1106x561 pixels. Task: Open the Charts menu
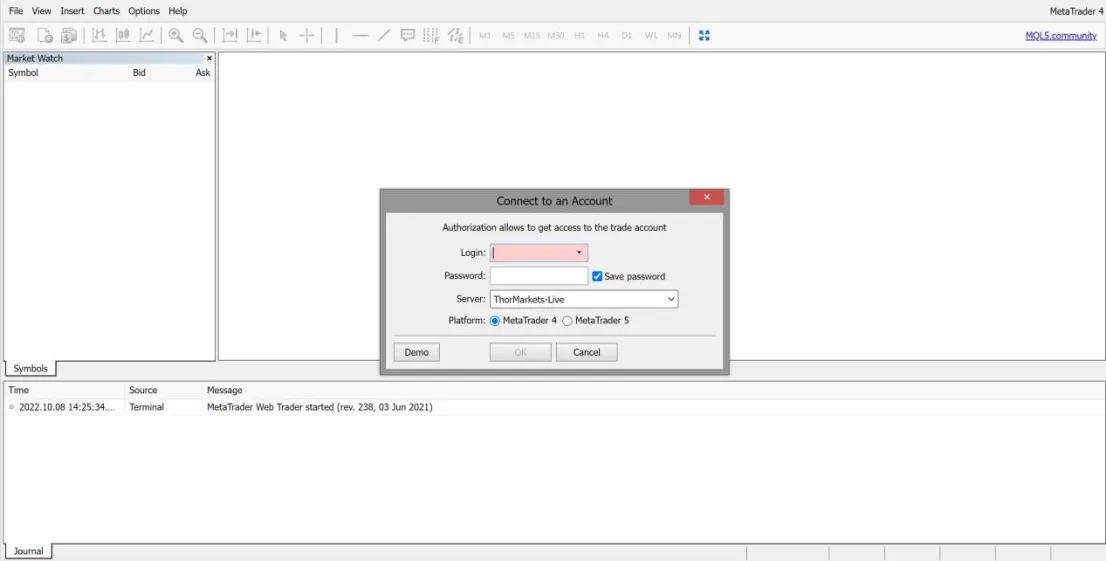(107, 11)
